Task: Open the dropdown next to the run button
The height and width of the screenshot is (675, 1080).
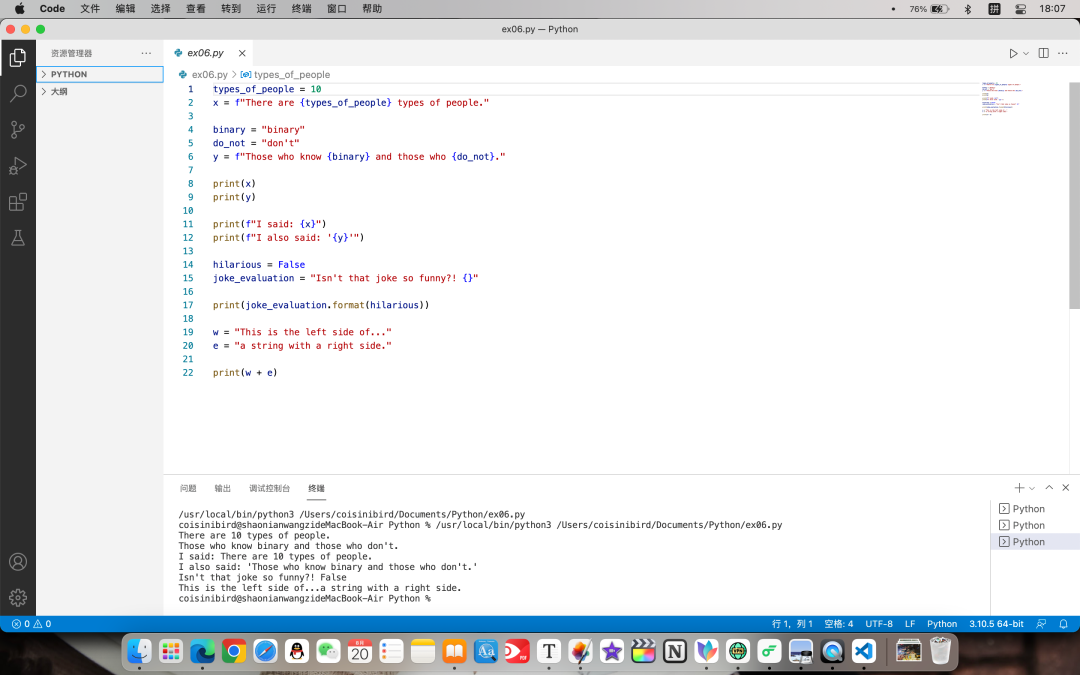Action: [1025, 53]
